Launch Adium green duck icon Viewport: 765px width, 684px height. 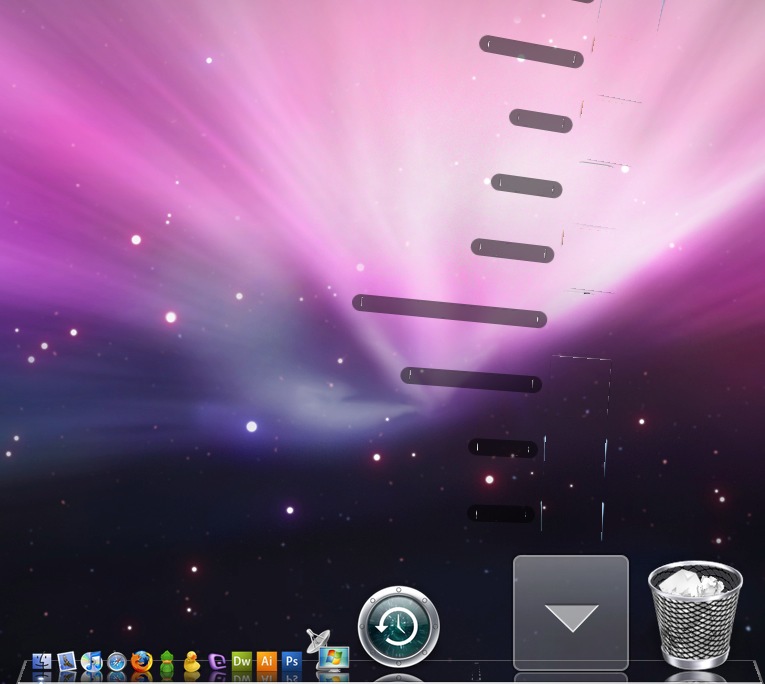coord(167,662)
